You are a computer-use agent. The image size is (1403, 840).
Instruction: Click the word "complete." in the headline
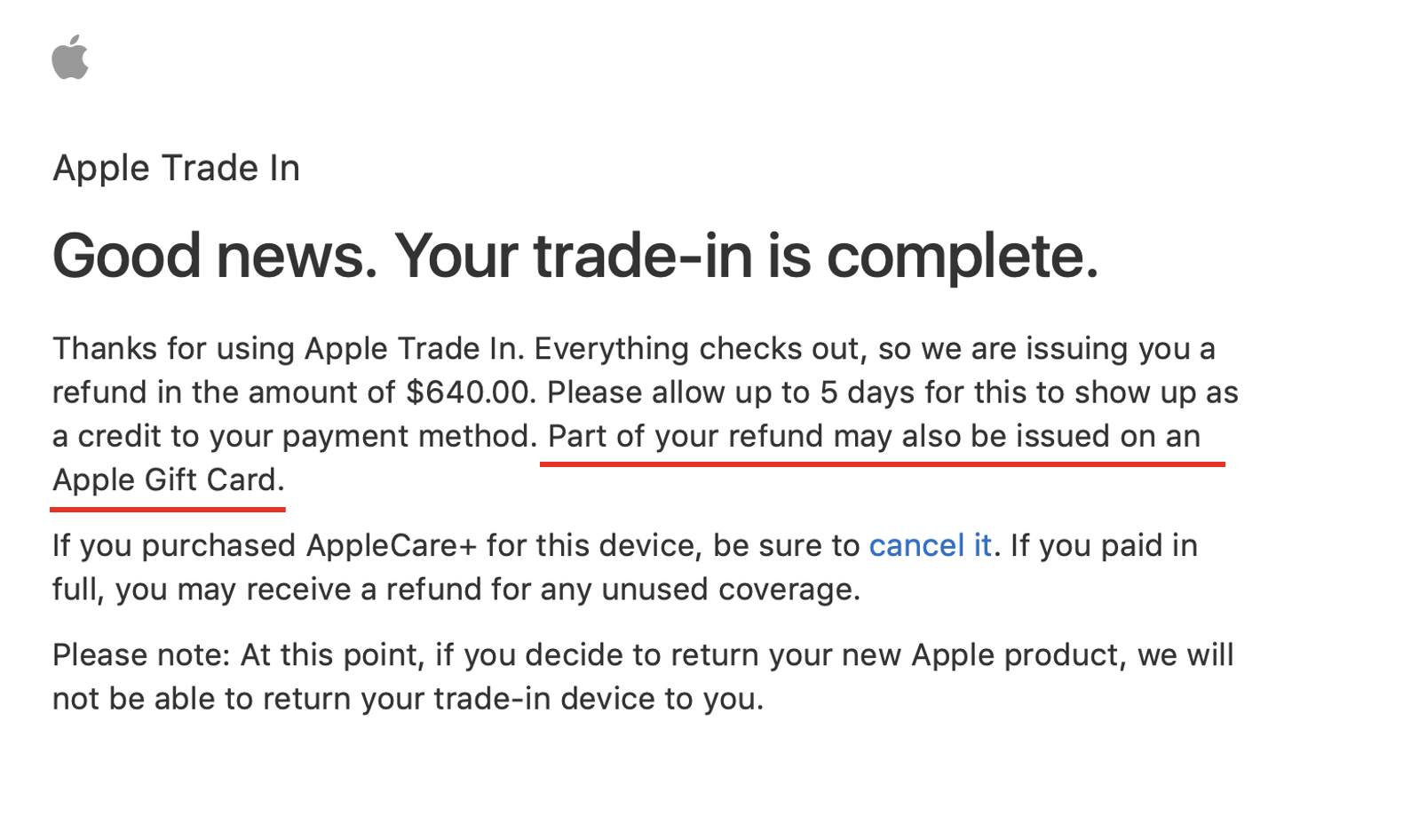(x=963, y=258)
